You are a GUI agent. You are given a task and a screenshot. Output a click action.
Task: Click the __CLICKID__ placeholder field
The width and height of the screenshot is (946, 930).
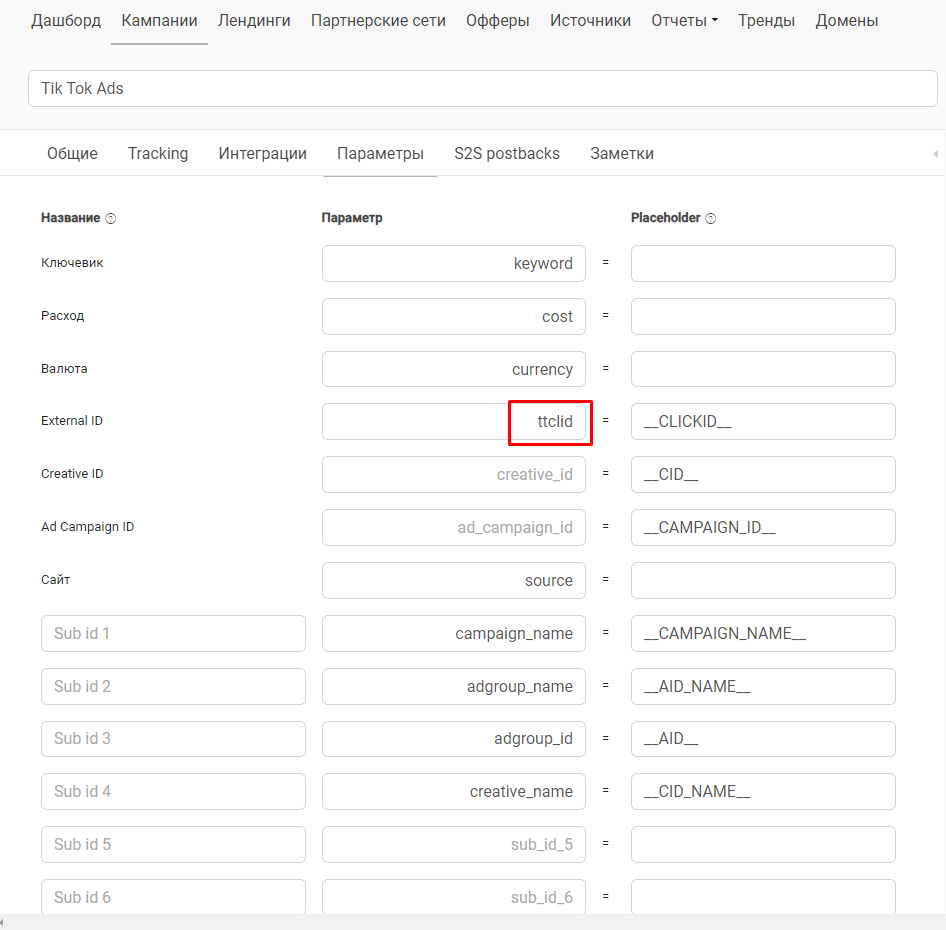click(763, 421)
